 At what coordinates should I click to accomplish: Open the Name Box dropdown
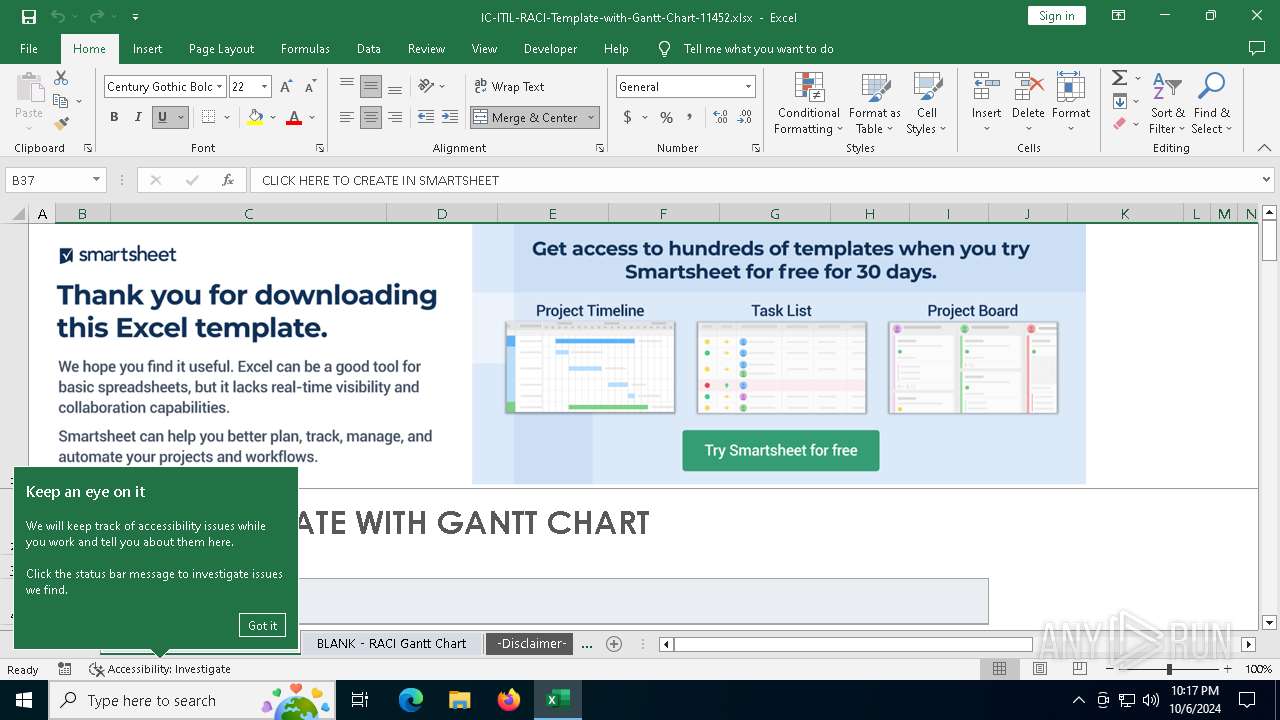96,180
